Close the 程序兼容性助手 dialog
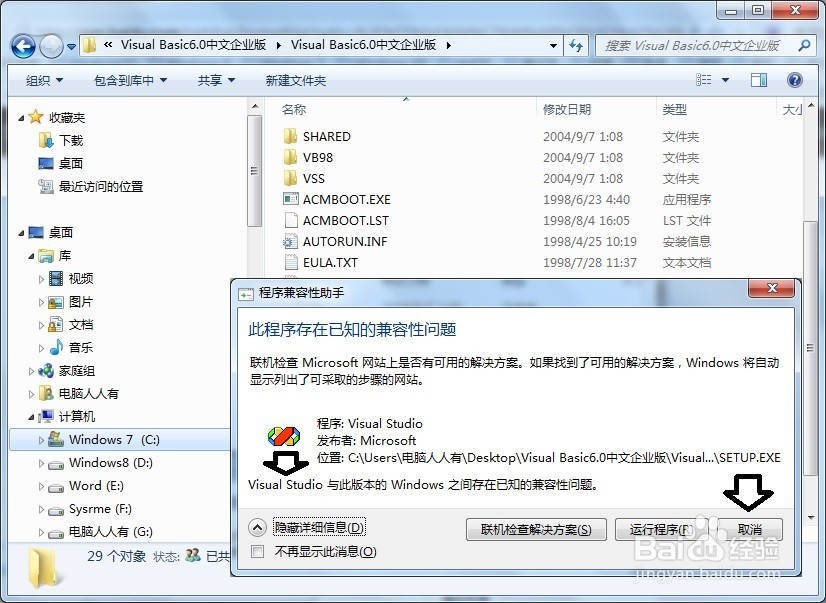826x603 pixels. [771, 289]
